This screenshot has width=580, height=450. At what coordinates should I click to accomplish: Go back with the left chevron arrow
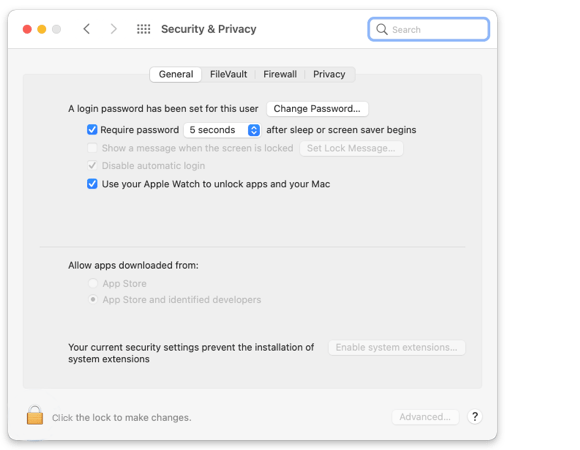pyautogui.click(x=87, y=29)
